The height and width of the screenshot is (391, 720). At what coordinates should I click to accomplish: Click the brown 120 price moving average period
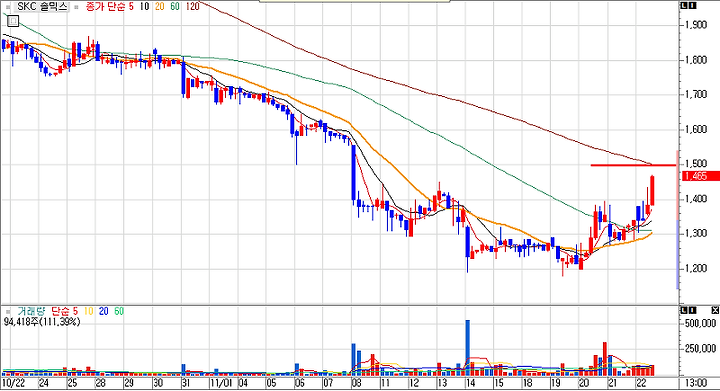(x=193, y=7)
